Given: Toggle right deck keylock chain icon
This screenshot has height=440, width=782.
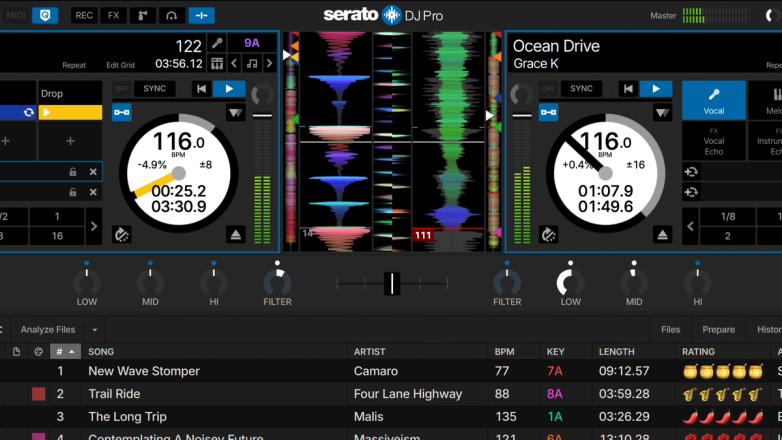Looking at the screenshot, I should point(549,112).
